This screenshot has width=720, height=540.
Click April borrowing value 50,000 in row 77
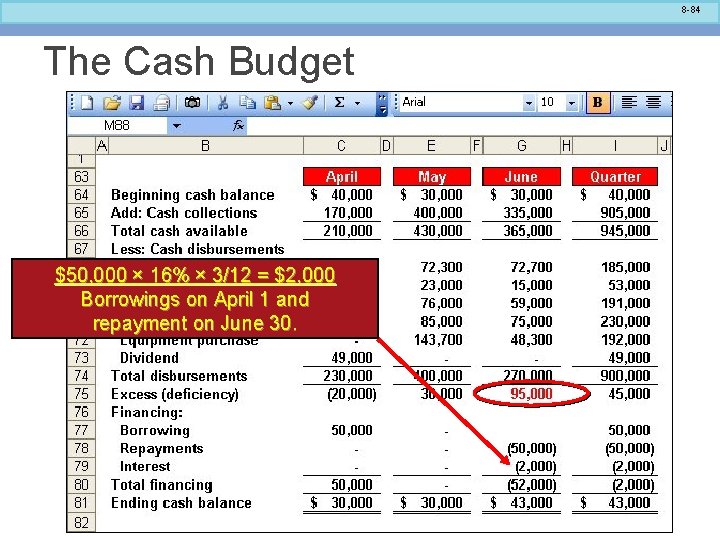pyautogui.click(x=352, y=430)
